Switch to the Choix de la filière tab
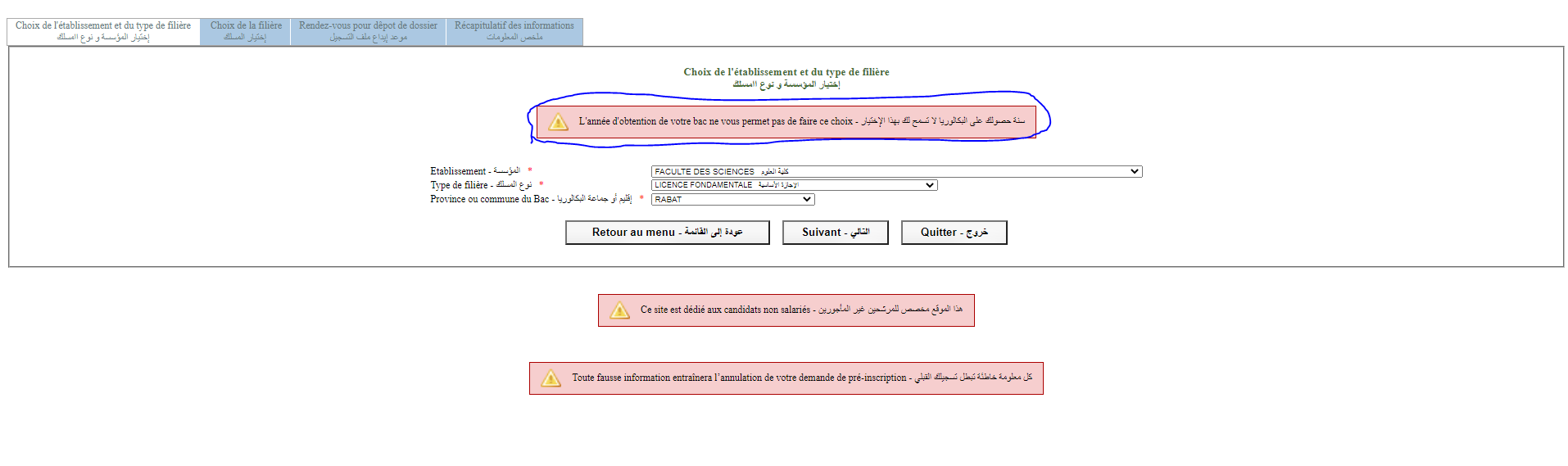The image size is (1568, 466). pyautogui.click(x=246, y=31)
